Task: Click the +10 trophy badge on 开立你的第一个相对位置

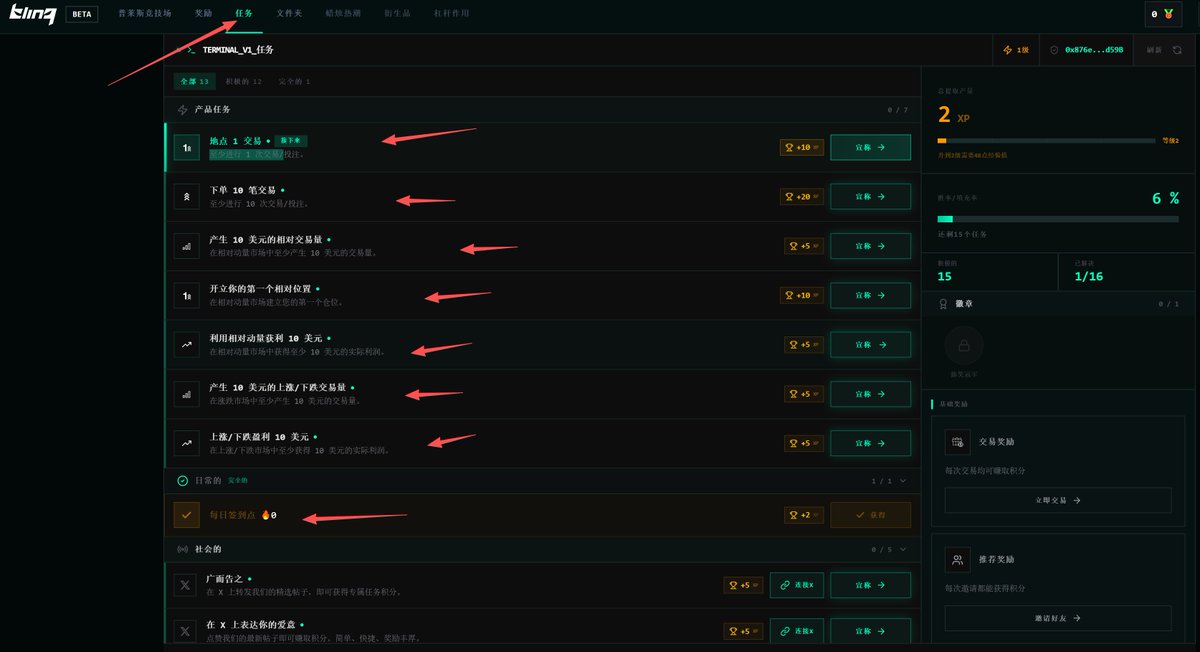Action: pos(801,295)
